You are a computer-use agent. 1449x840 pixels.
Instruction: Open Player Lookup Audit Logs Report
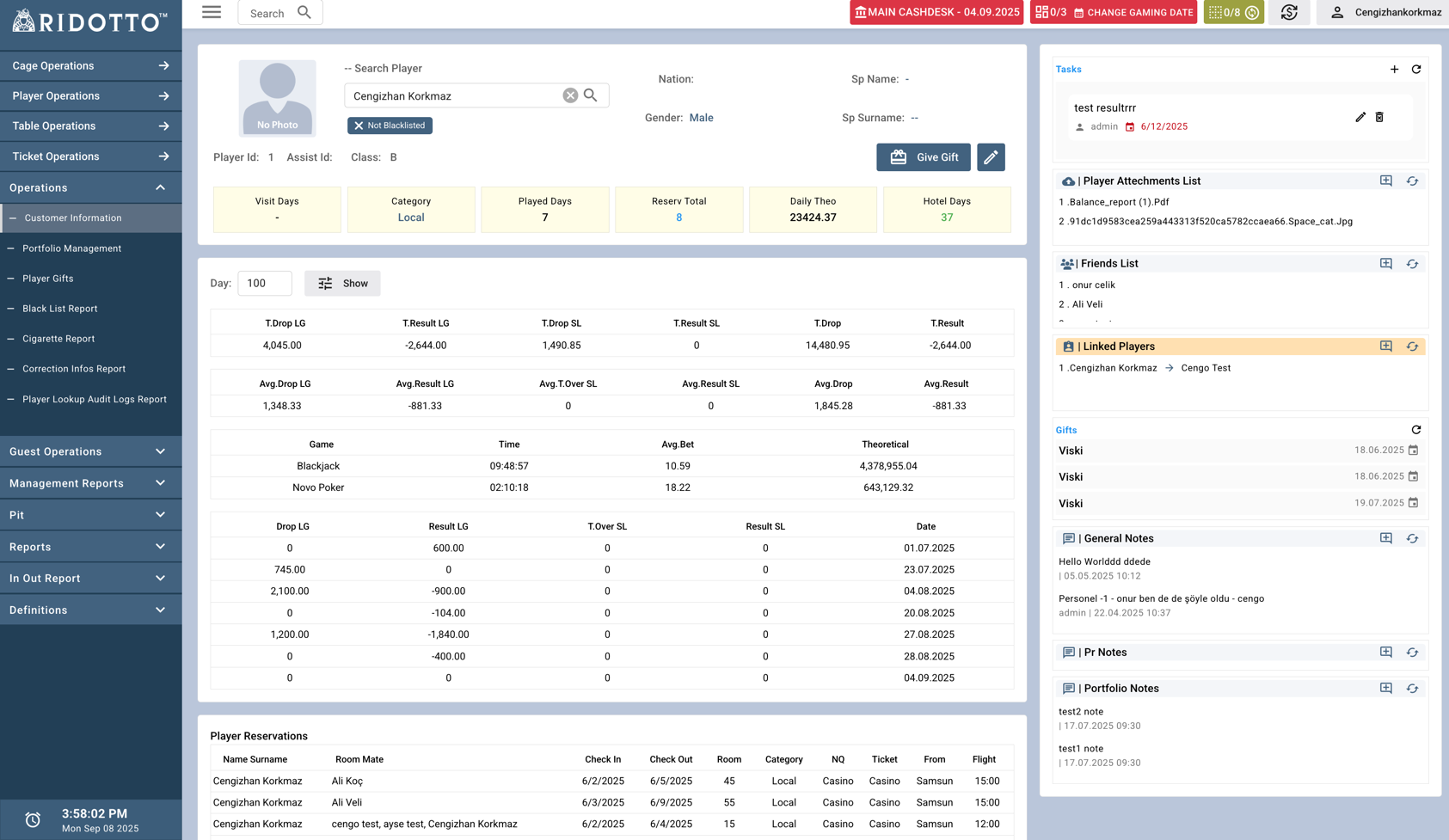[95, 399]
